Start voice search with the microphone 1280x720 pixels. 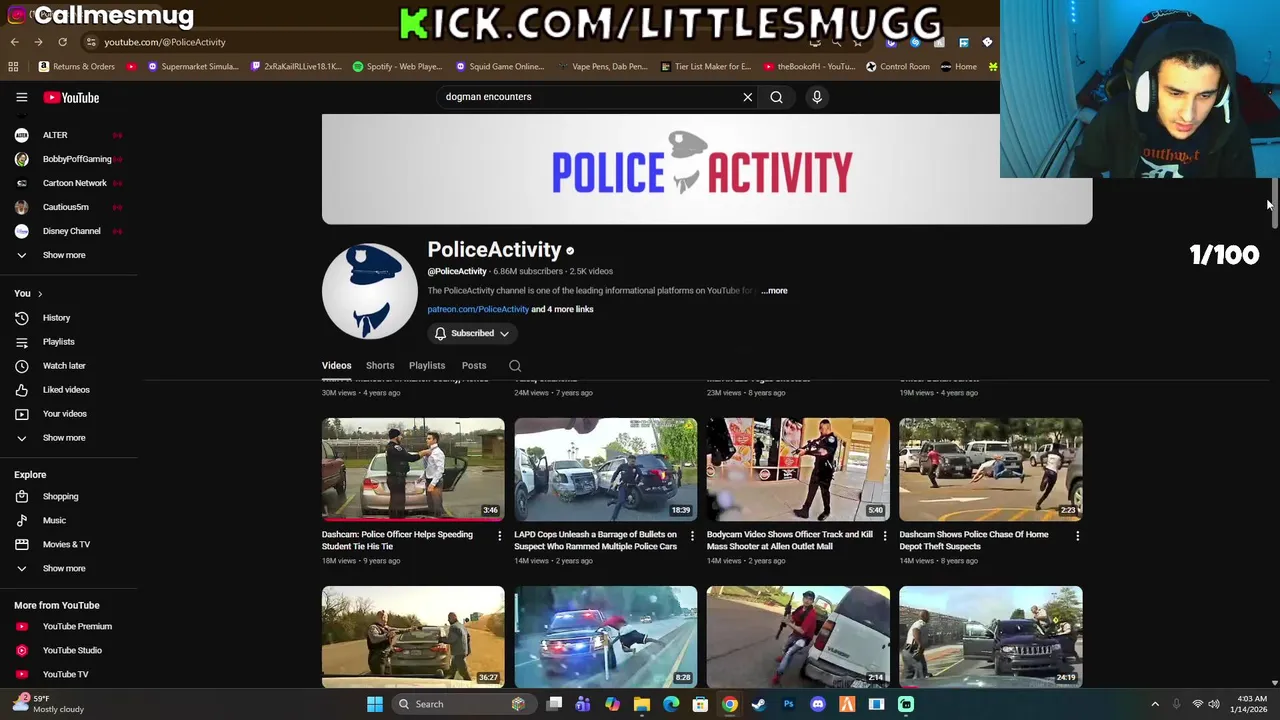point(817,97)
